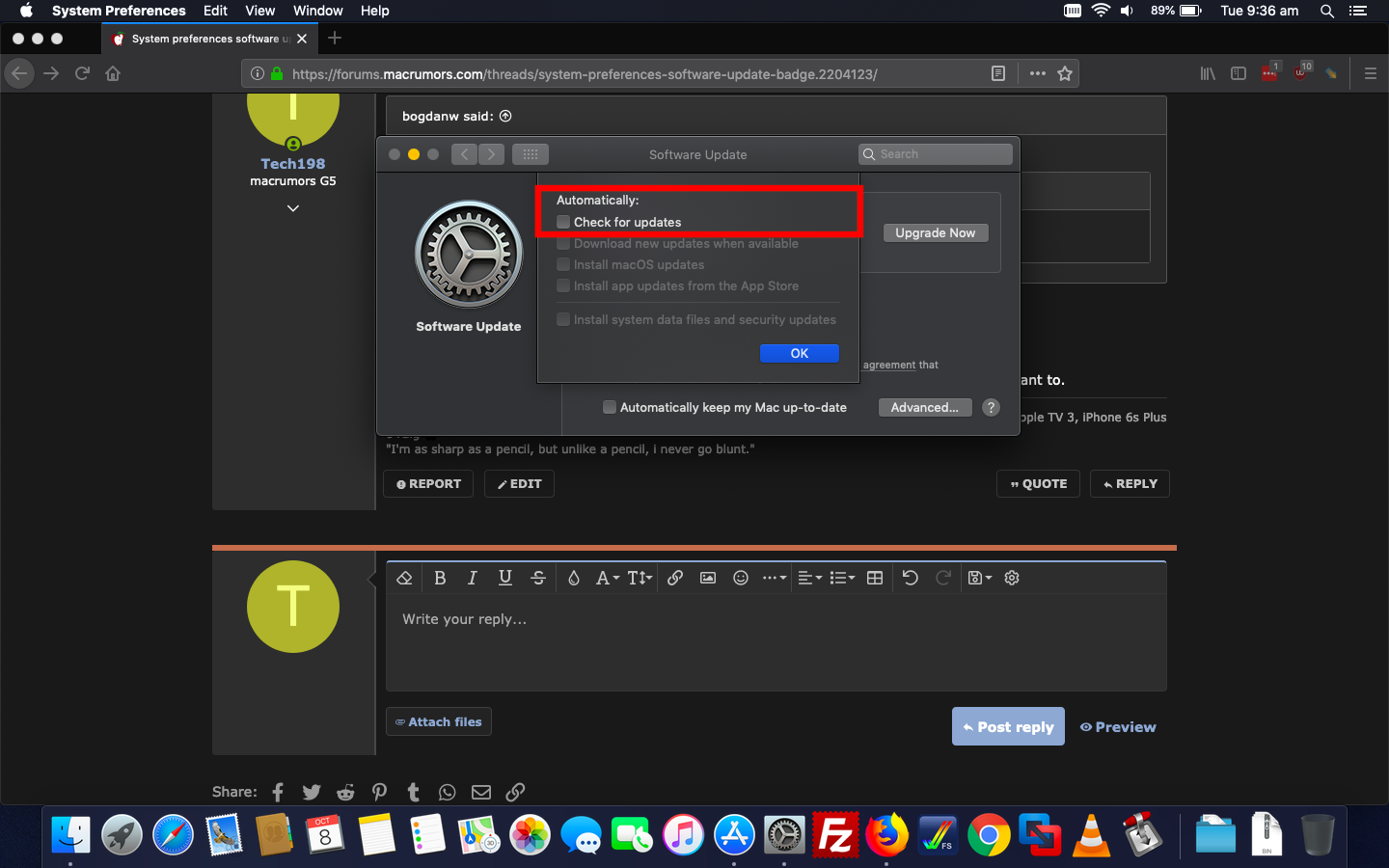Screen dimensions: 1389x868
Task: Click Attach files button
Action: (x=439, y=721)
